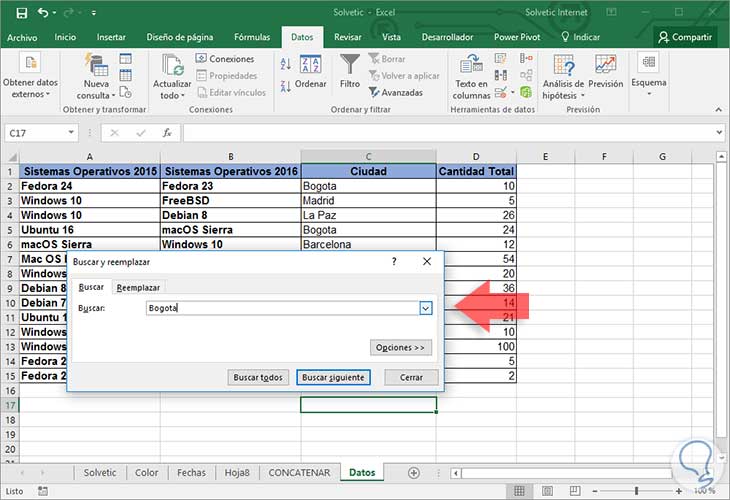Select column D header
The width and height of the screenshot is (730, 500).
[476, 157]
